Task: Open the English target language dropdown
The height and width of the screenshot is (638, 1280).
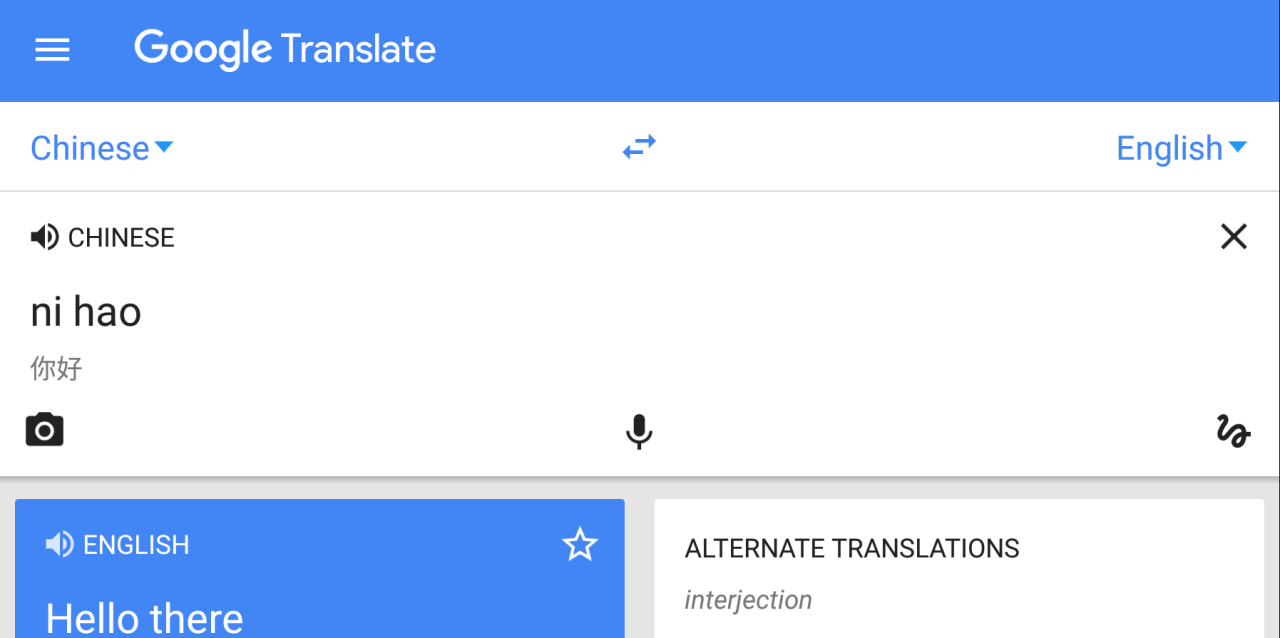Action: pyautogui.click(x=1169, y=148)
